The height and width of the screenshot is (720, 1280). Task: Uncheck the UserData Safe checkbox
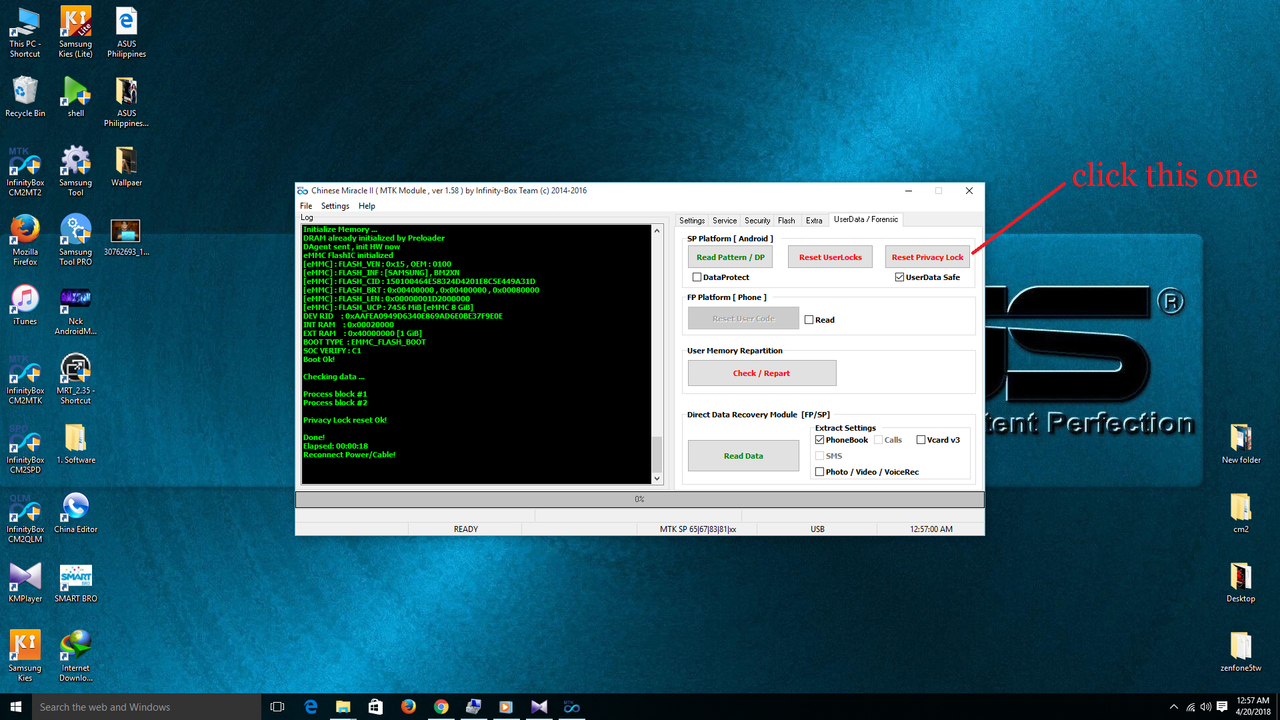coord(899,277)
